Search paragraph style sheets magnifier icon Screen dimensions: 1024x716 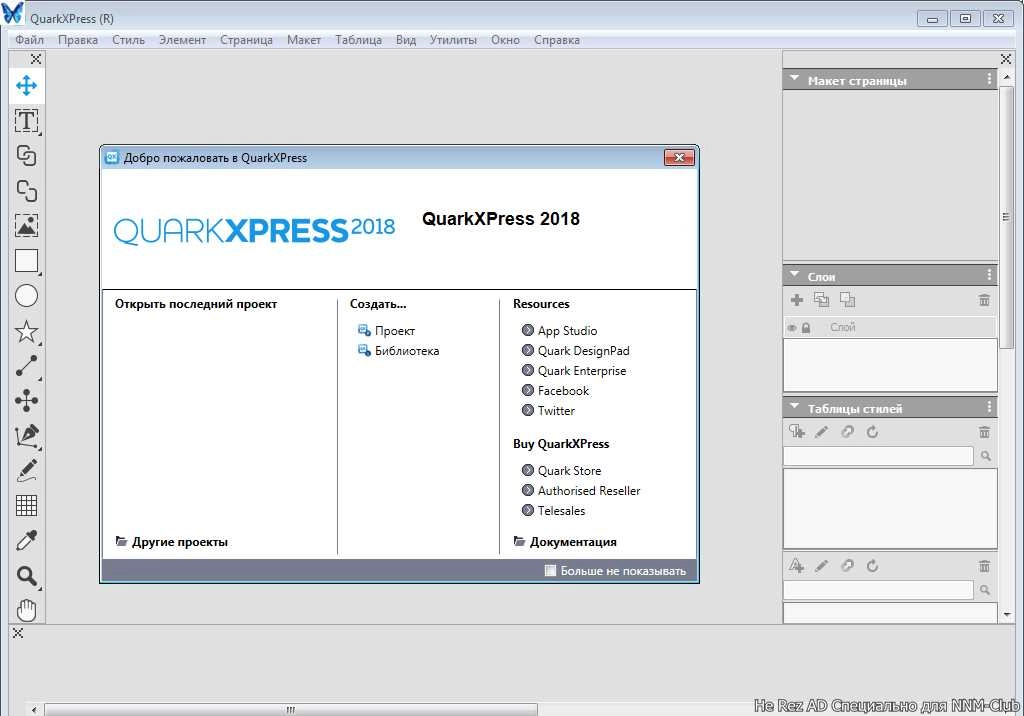(985, 456)
